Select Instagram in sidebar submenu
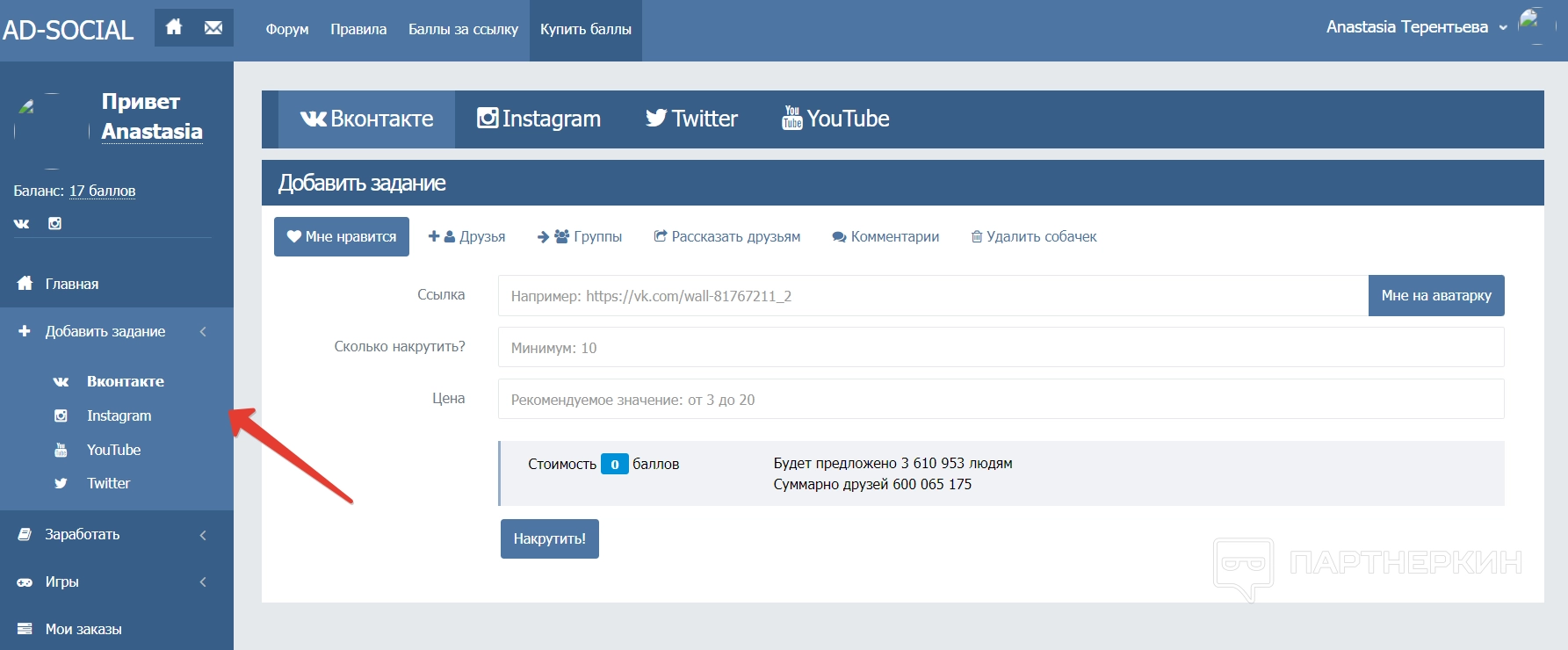The width and height of the screenshot is (1568, 650). [119, 415]
